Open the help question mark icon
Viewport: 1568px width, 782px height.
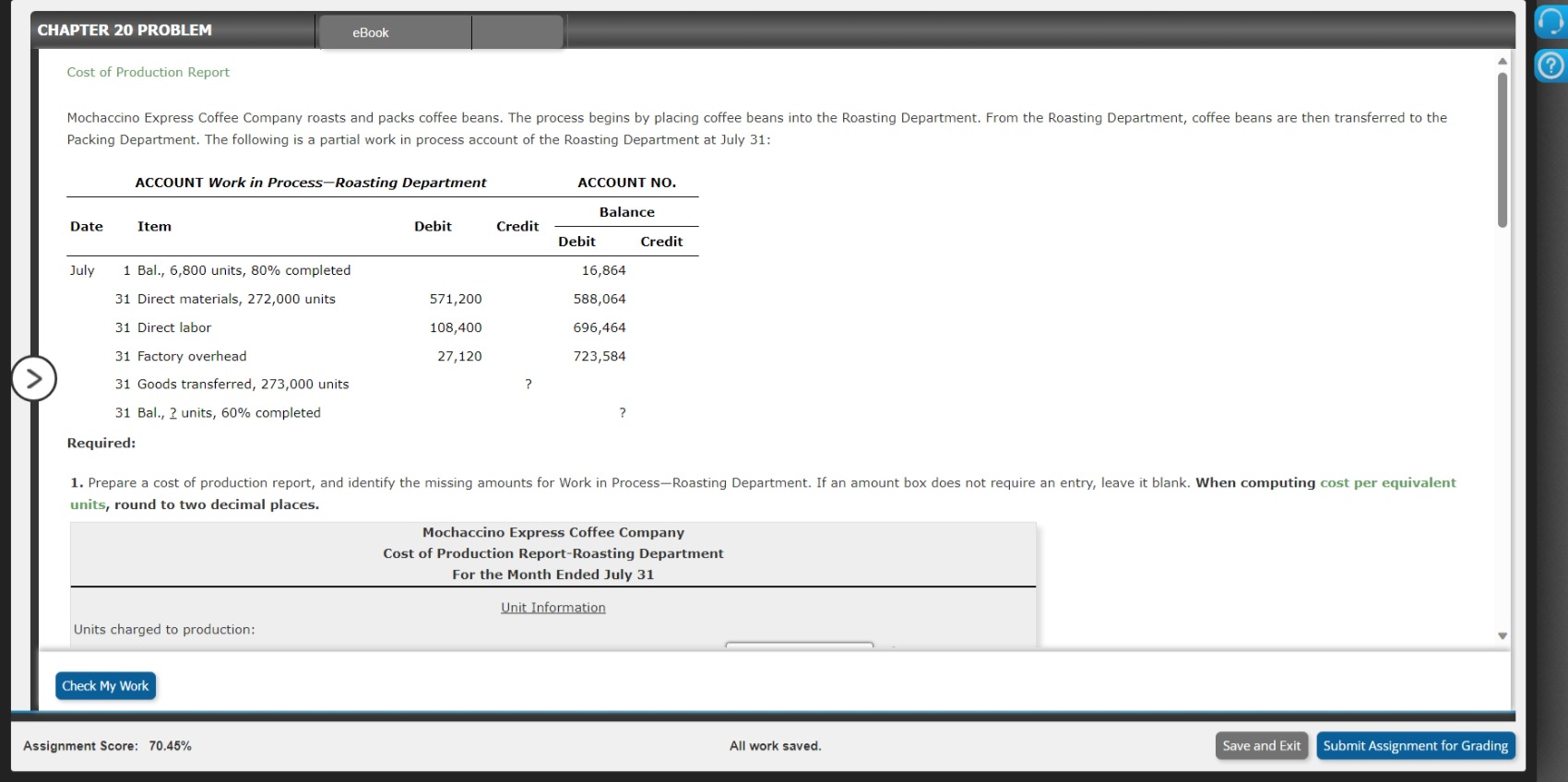[1550, 65]
